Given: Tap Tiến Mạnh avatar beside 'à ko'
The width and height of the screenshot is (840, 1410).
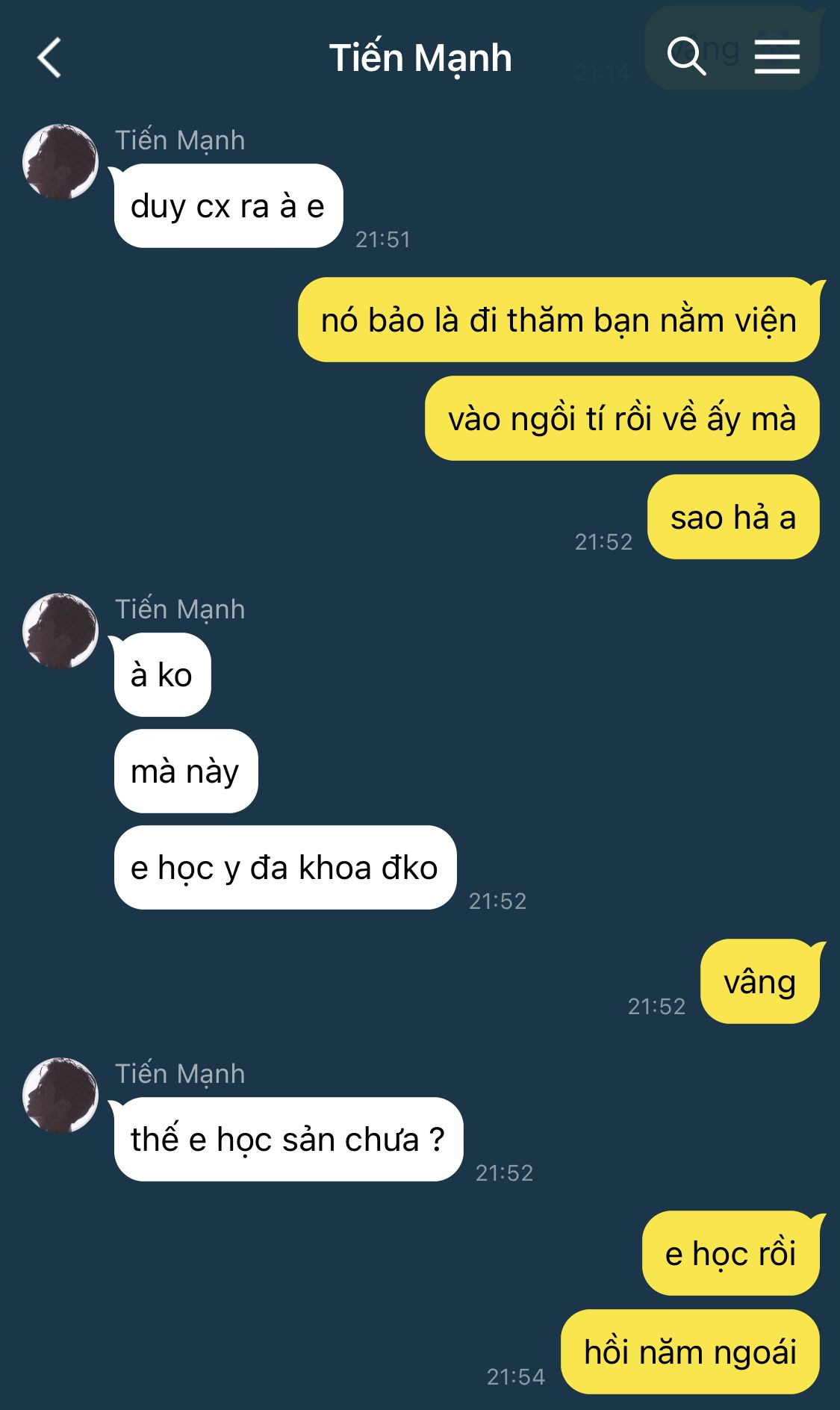Looking at the screenshot, I should [x=60, y=631].
